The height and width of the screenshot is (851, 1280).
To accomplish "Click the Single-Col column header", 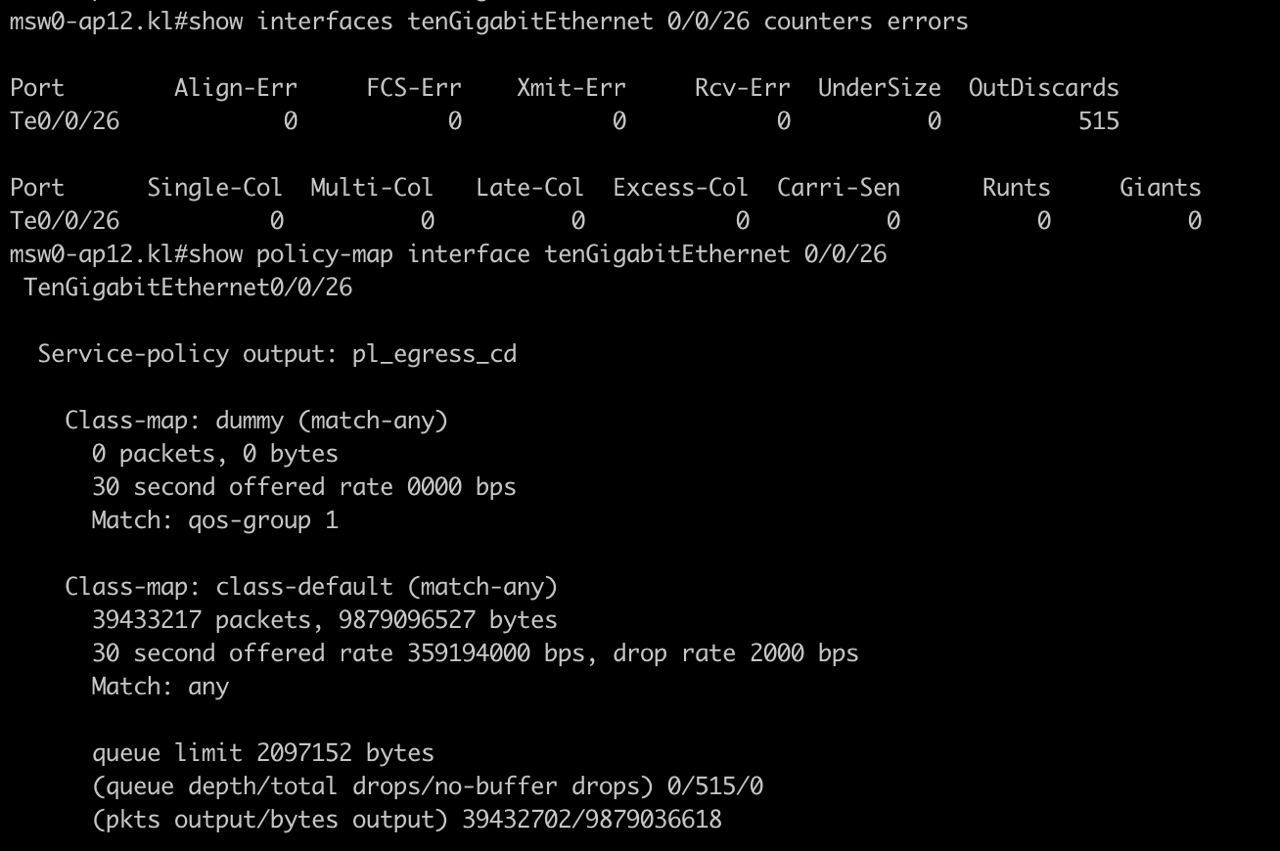I will click(x=214, y=188).
